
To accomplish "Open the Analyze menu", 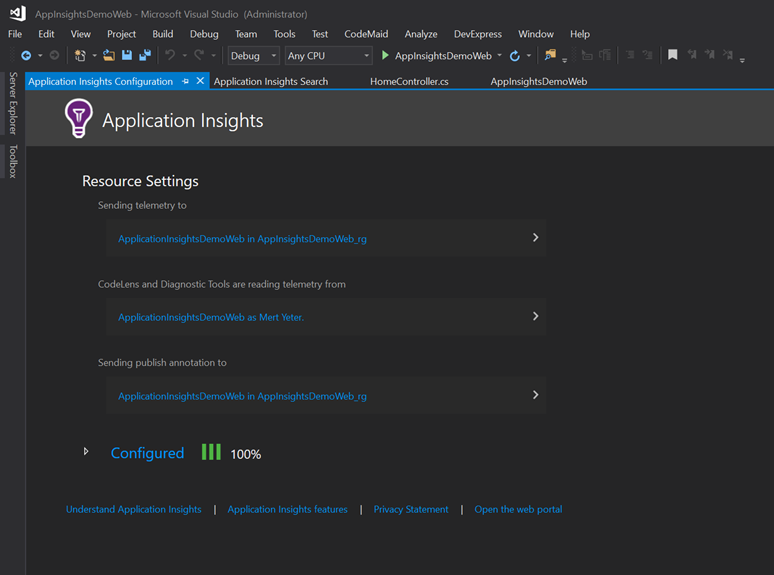I will [421, 34].
